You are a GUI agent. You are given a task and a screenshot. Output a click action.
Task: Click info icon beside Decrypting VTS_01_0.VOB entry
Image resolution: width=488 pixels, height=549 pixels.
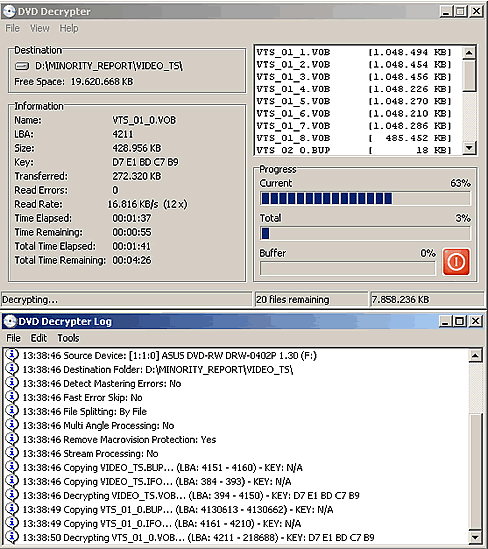pos(12,537)
